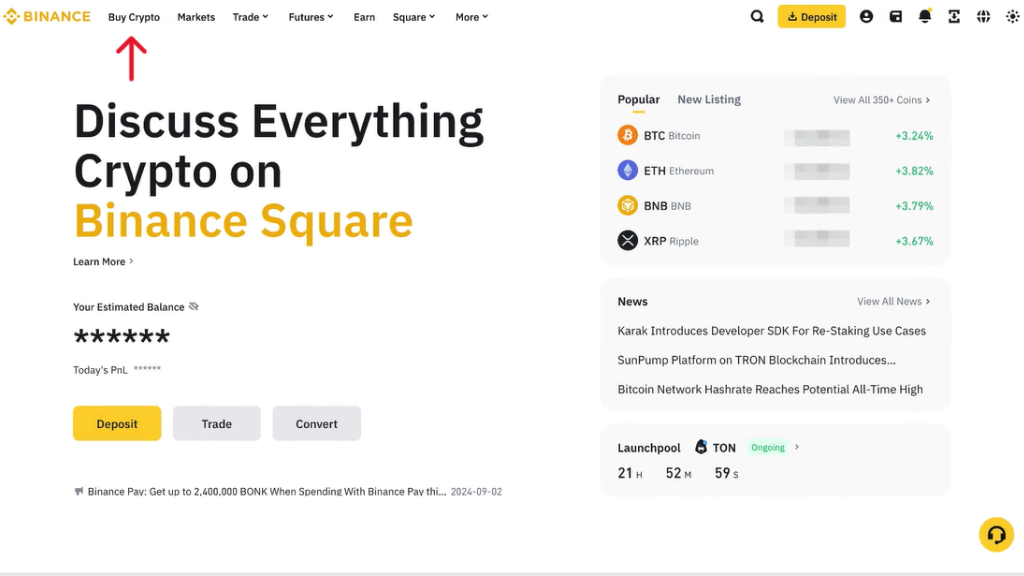Image resolution: width=1024 pixels, height=576 pixels.
Task: Toggle the light/dark theme icon
Action: (1012, 16)
